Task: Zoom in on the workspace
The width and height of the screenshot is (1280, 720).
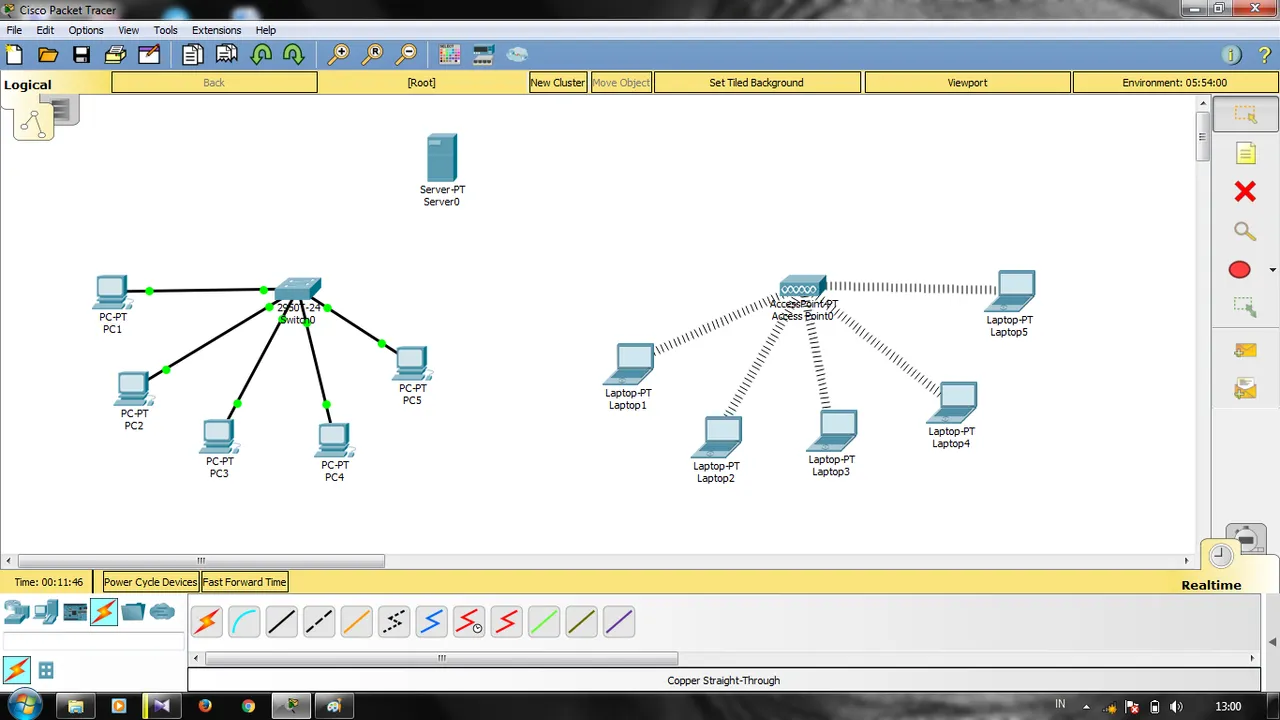Action: pos(339,54)
